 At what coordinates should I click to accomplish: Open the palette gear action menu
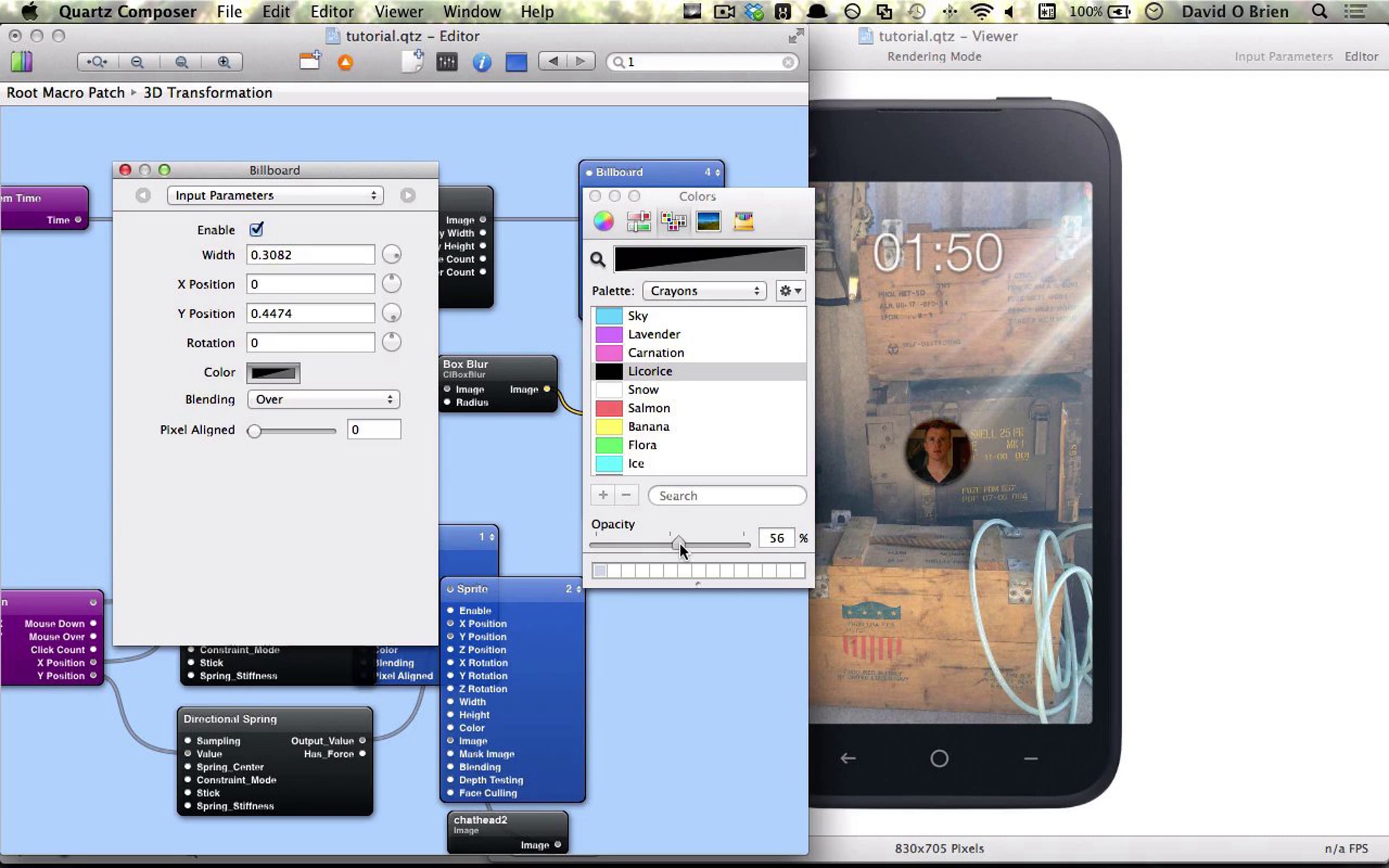point(790,290)
